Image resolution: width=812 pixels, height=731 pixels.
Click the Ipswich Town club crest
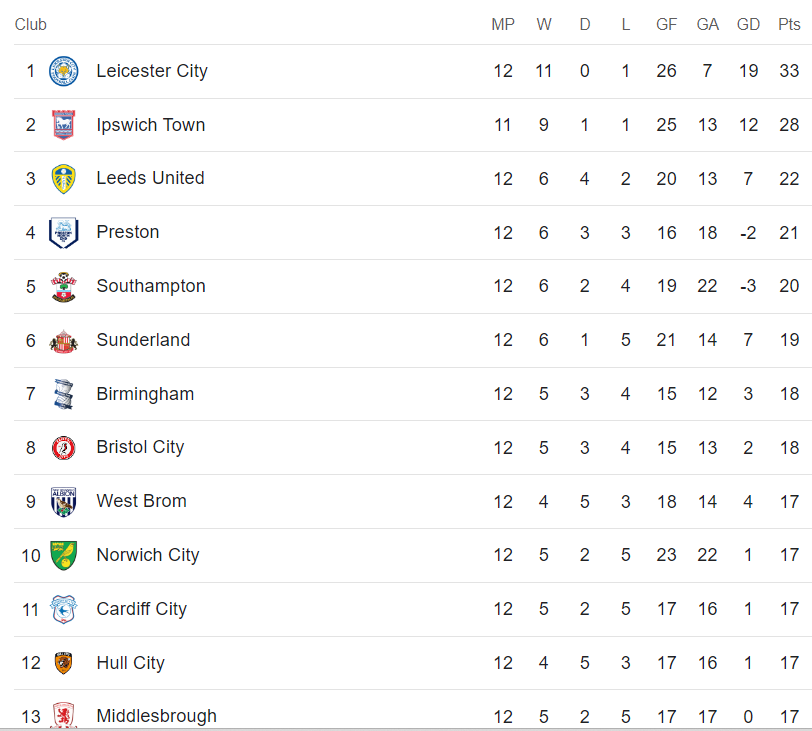click(x=63, y=125)
